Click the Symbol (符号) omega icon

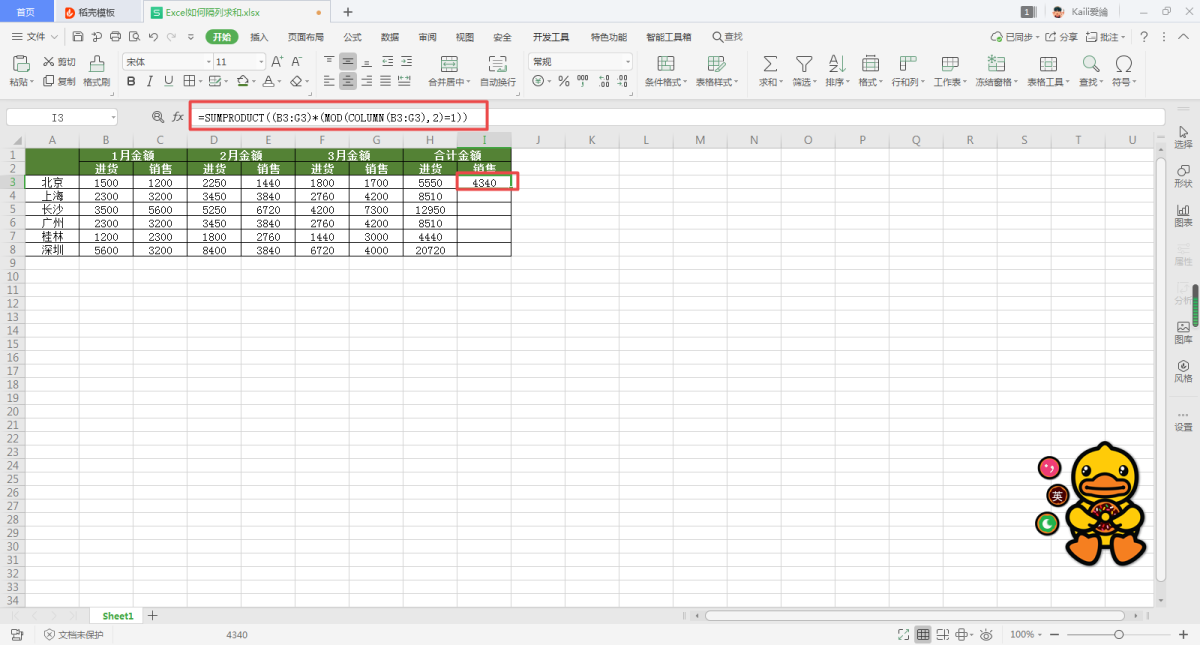(x=1123, y=65)
